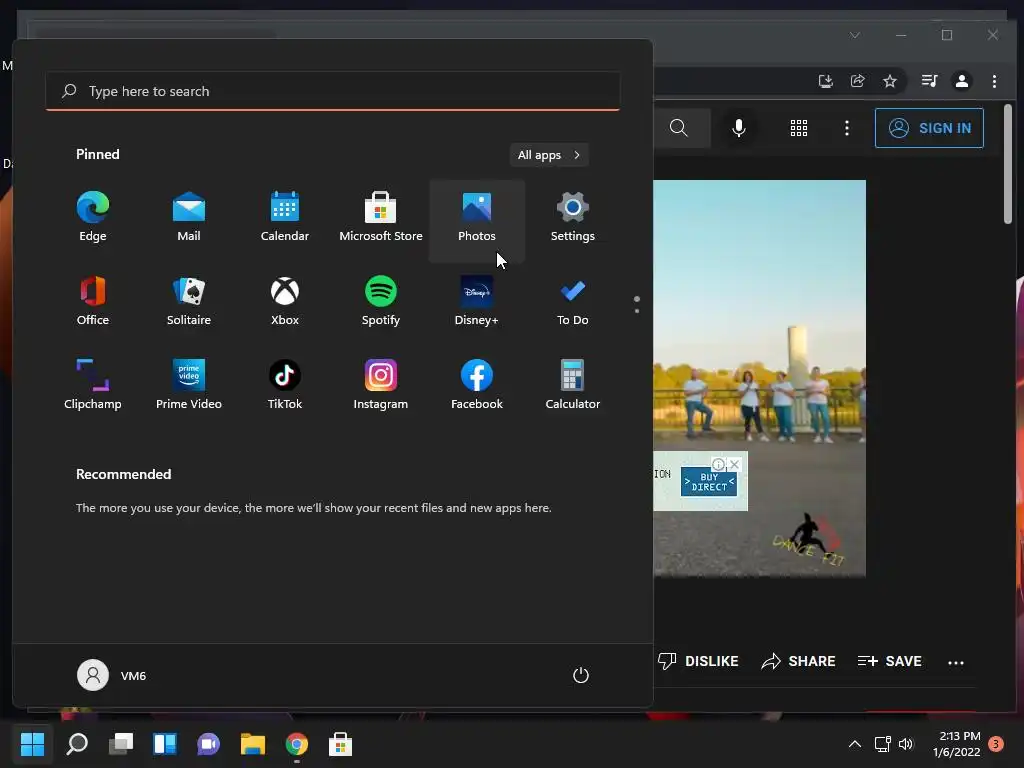Open the clock and date panel
The height and width of the screenshot is (768, 1024).
(957, 744)
